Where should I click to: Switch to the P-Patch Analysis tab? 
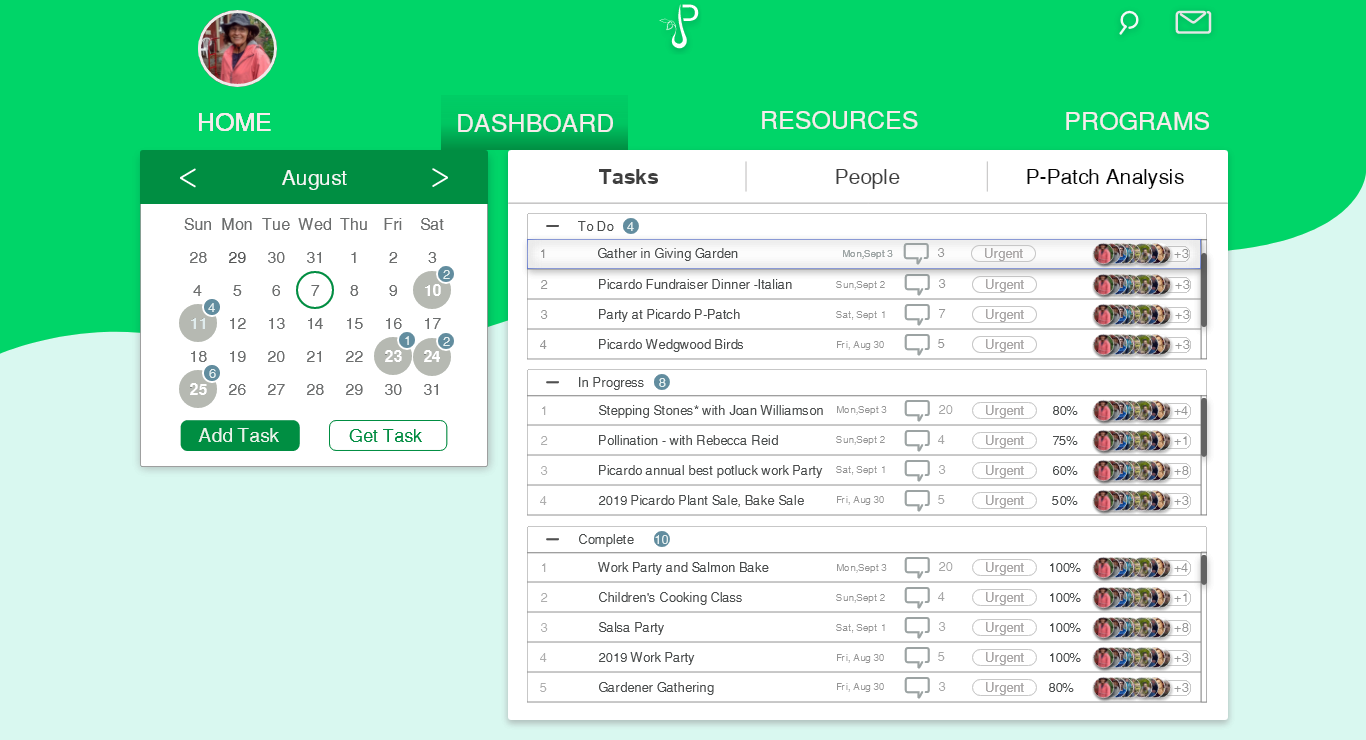(1105, 177)
